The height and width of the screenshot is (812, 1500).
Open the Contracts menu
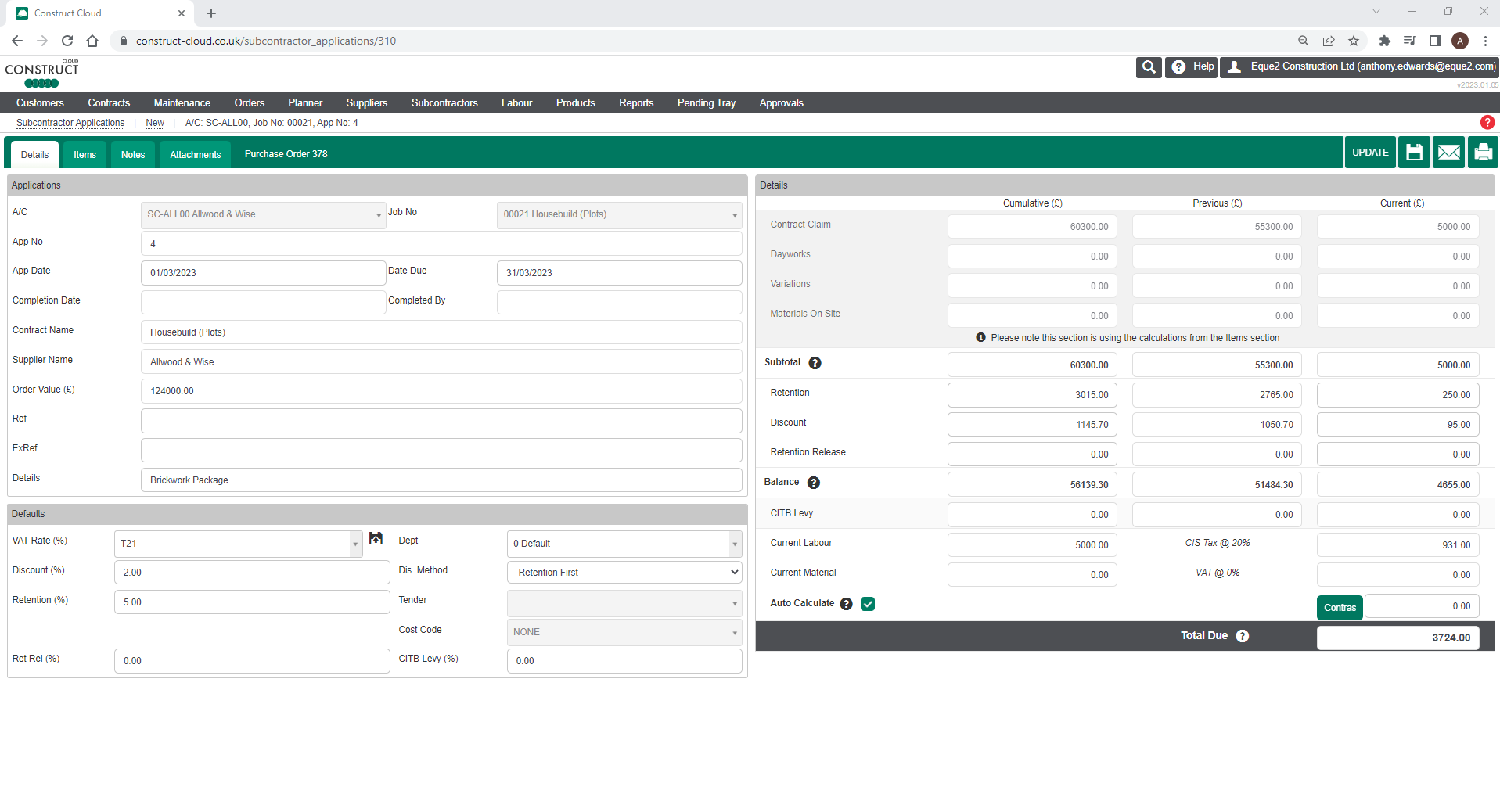pyautogui.click(x=109, y=103)
